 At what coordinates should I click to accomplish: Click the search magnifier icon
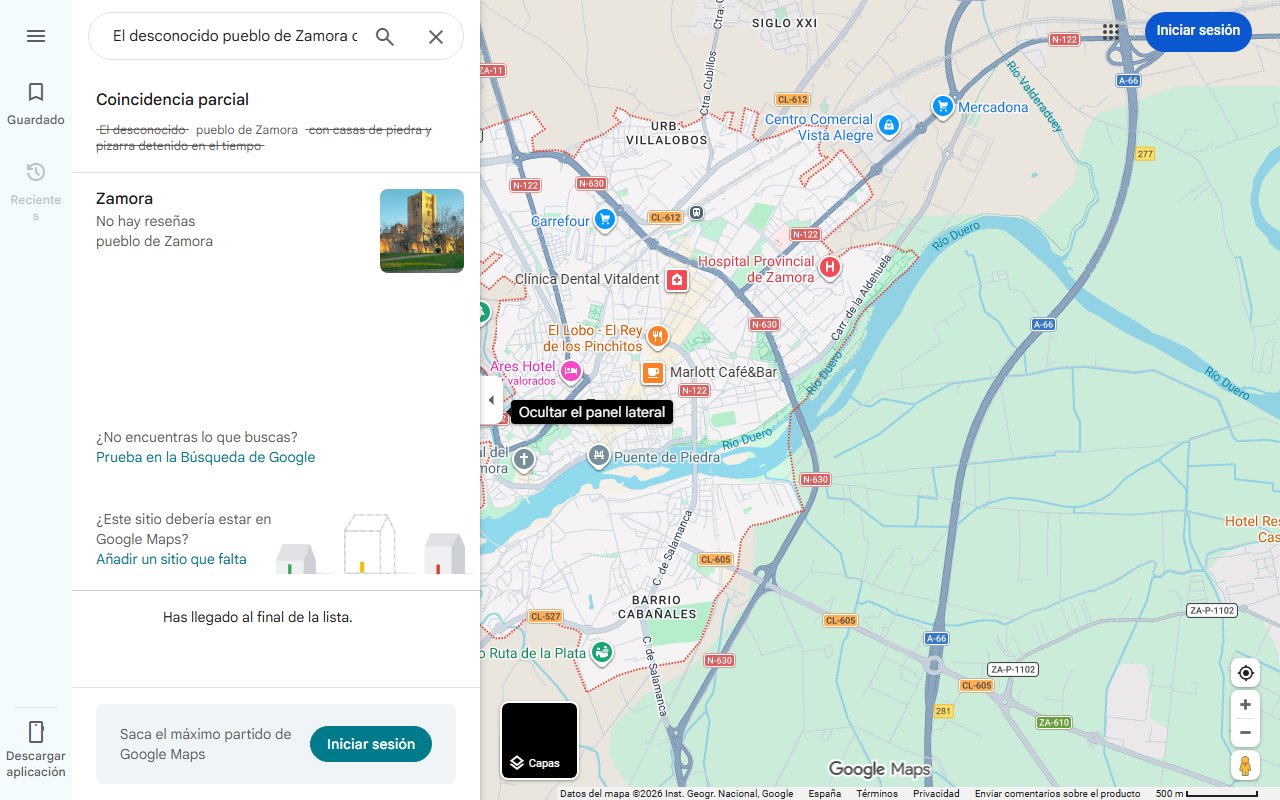[x=384, y=36]
